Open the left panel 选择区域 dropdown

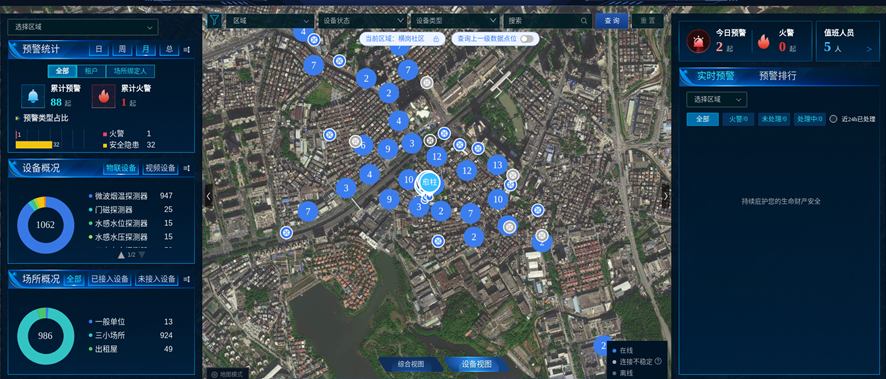coord(82,27)
